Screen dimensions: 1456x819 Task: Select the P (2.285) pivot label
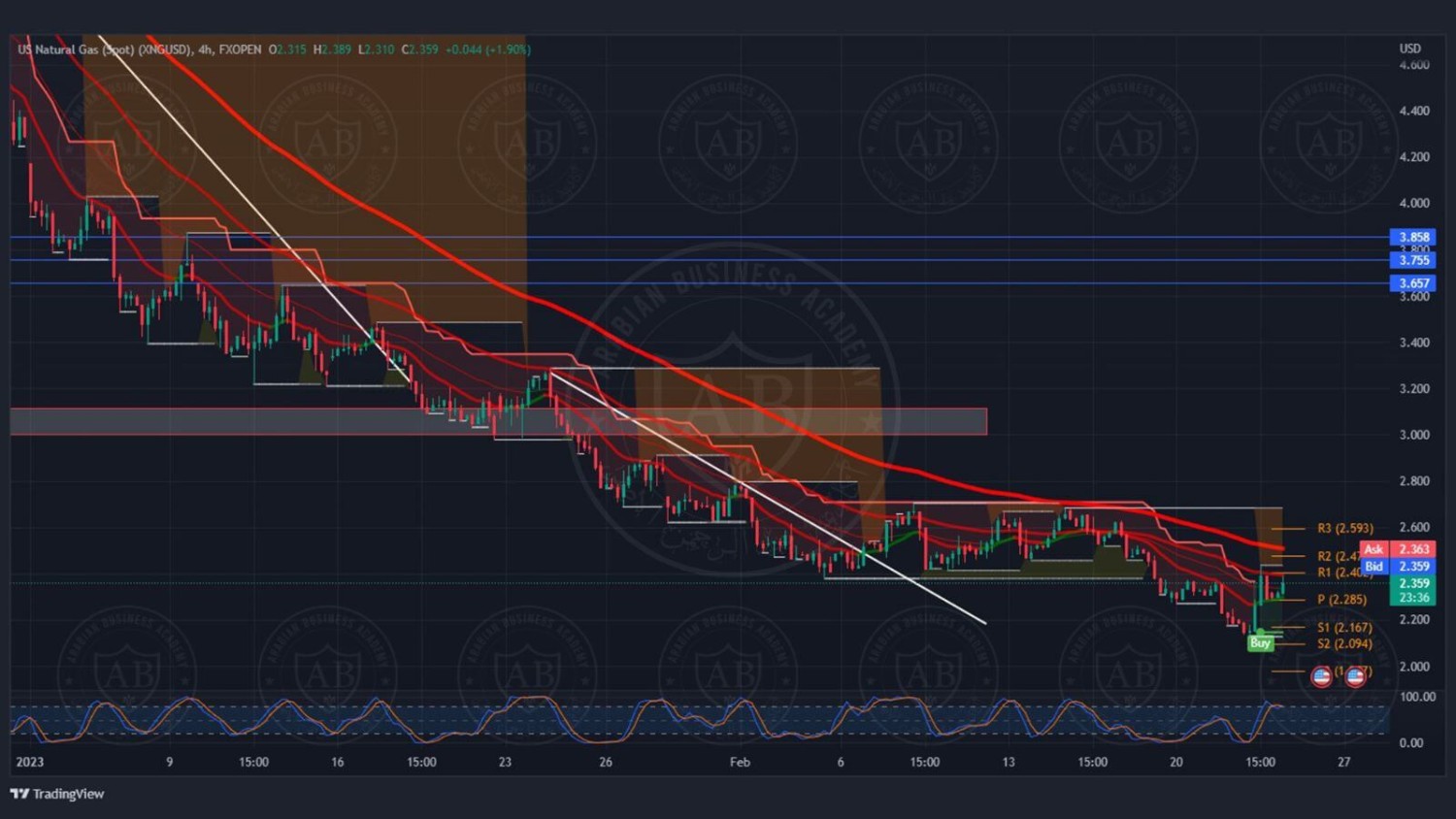1341,600
